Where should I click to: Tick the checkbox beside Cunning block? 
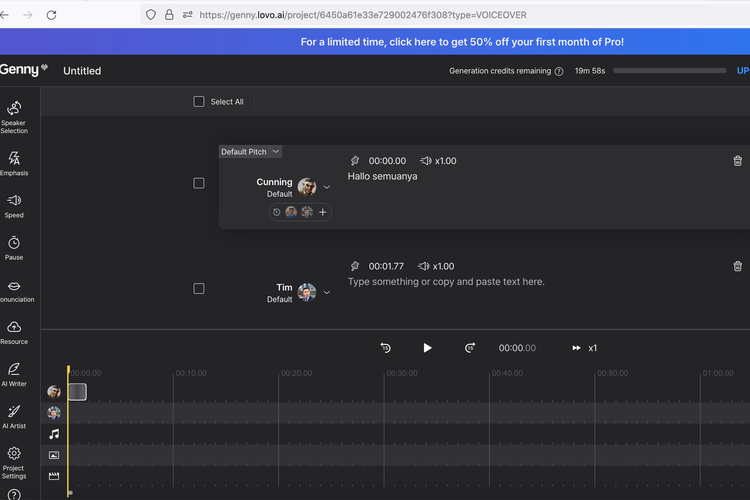coord(199,183)
